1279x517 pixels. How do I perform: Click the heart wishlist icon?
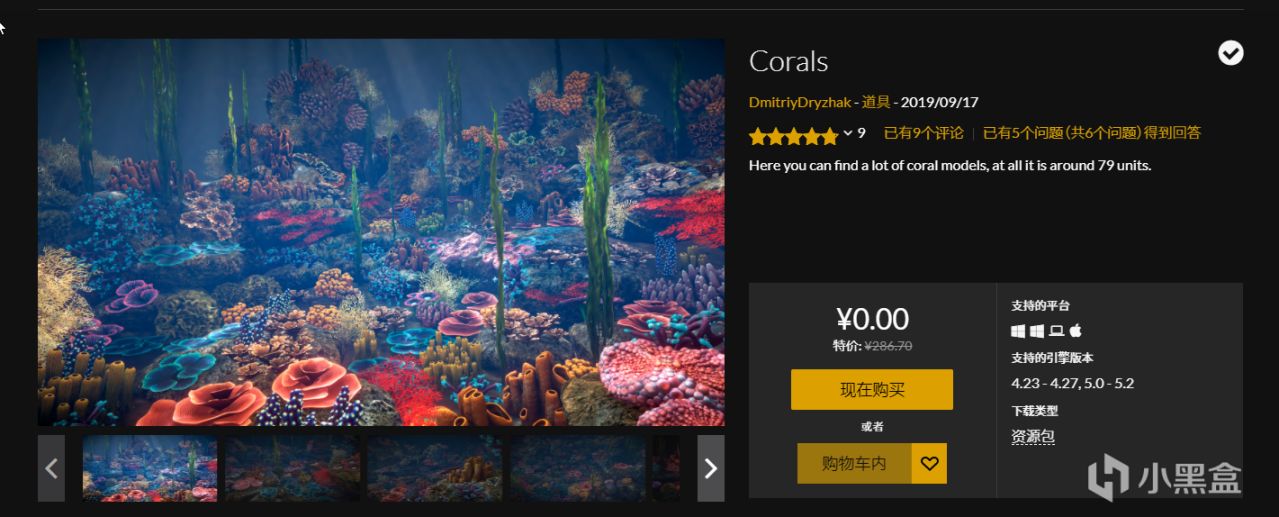coord(929,464)
